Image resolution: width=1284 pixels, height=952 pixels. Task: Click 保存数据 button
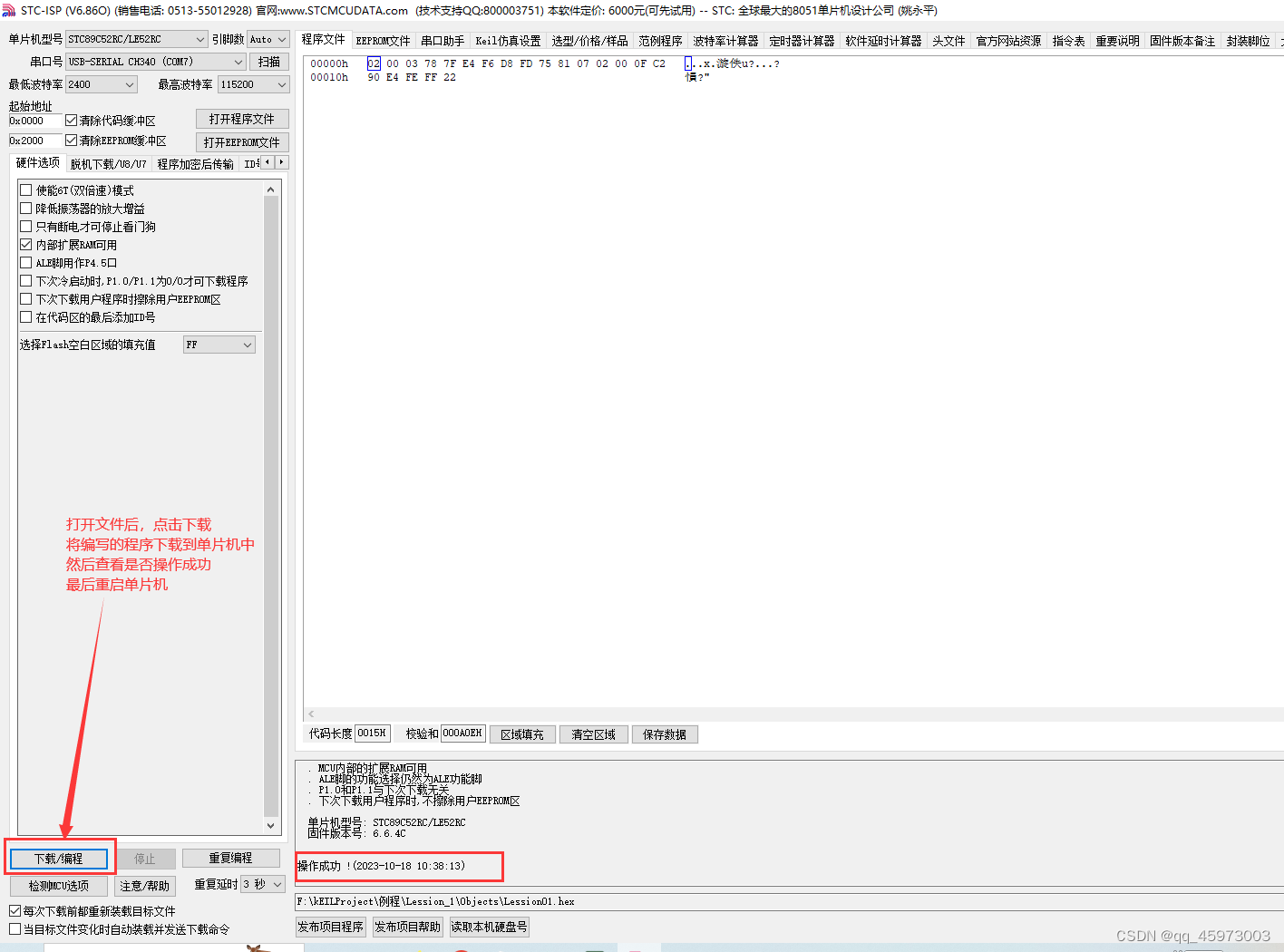(665, 734)
